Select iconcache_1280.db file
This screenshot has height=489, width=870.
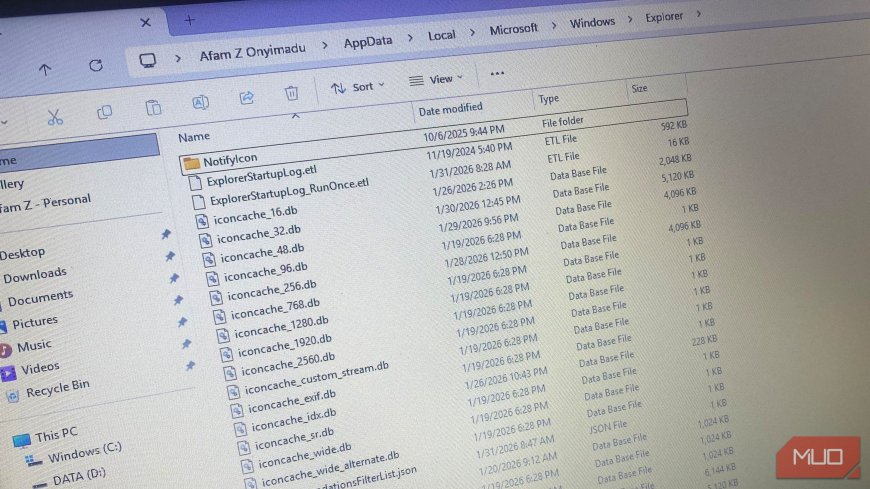click(x=281, y=327)
